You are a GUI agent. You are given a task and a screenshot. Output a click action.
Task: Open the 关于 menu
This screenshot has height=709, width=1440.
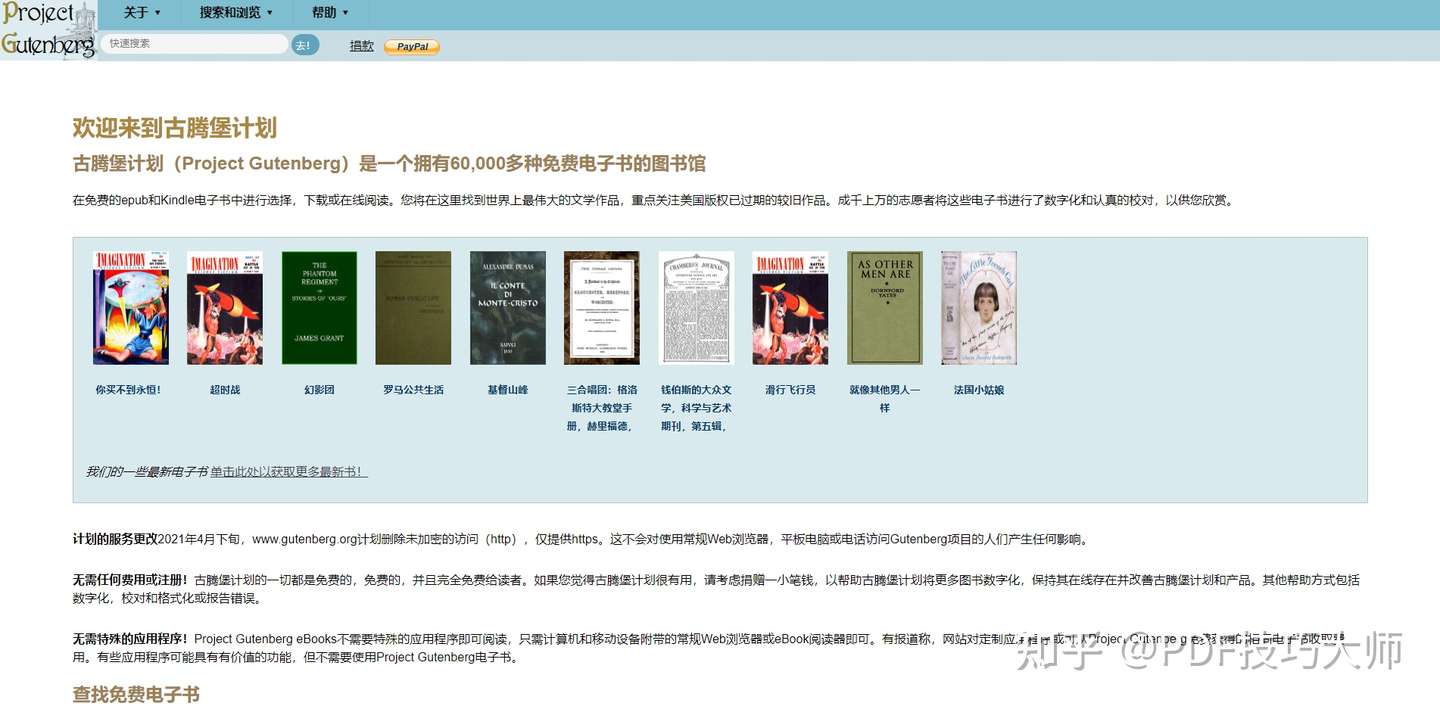pyautogui.click(x=142, y=13)
